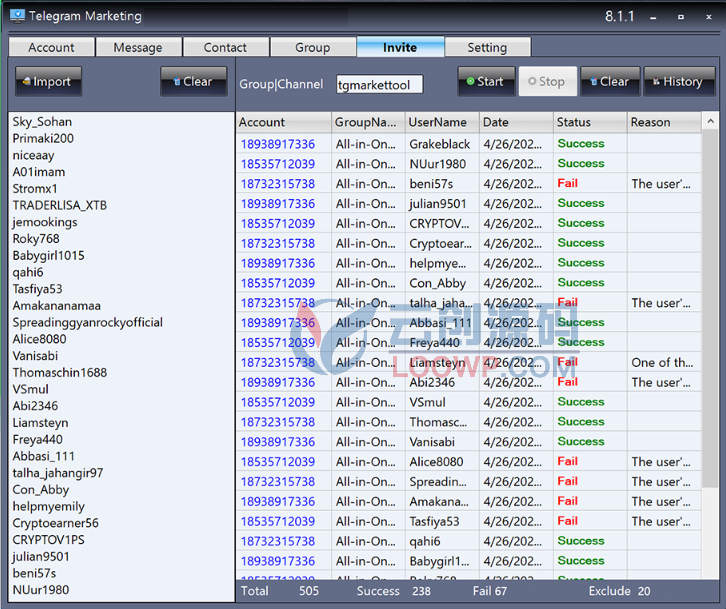Click the Telegram Marketing app icon

[17, 16]
